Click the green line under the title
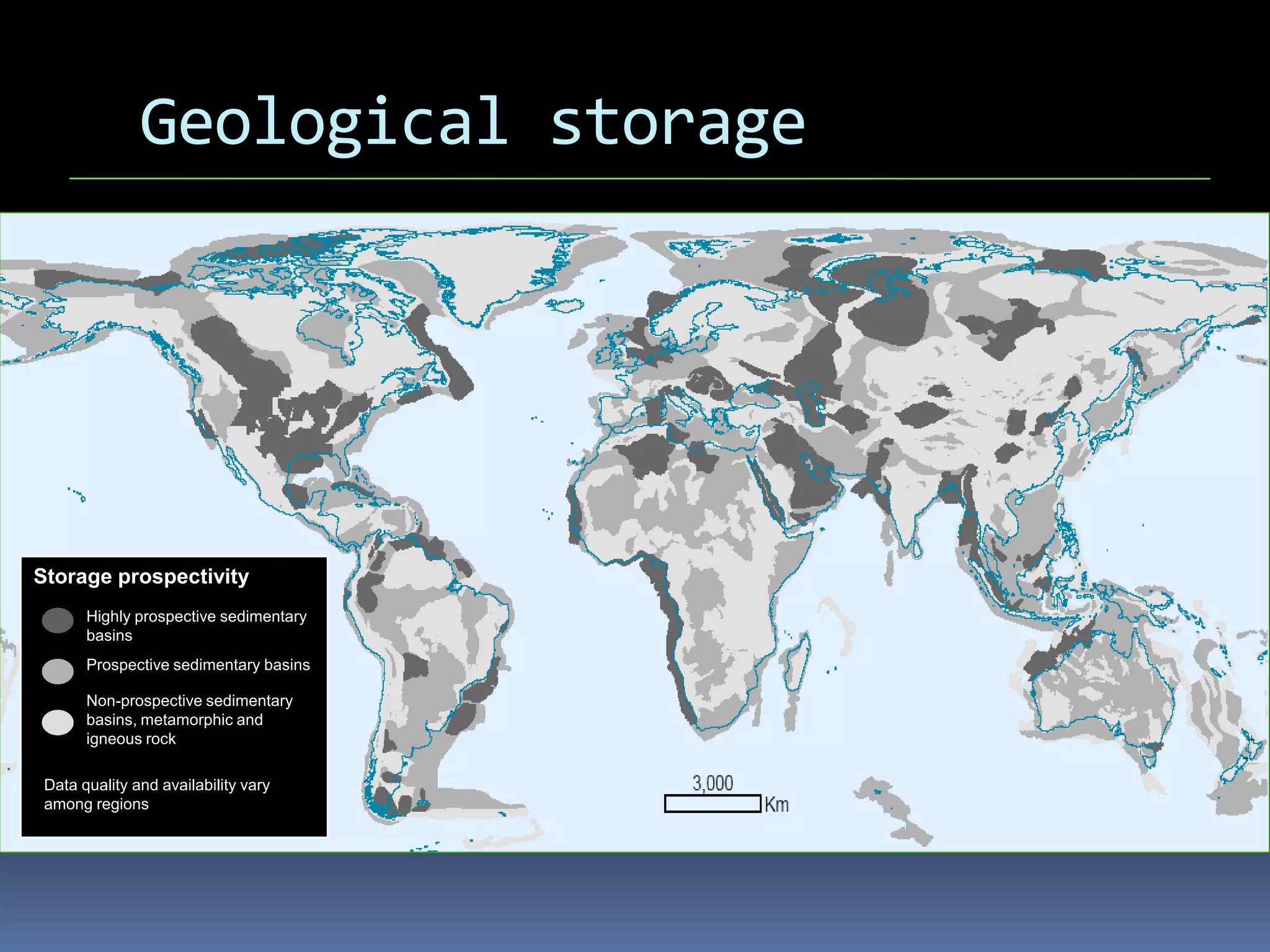 click(639, 178)
